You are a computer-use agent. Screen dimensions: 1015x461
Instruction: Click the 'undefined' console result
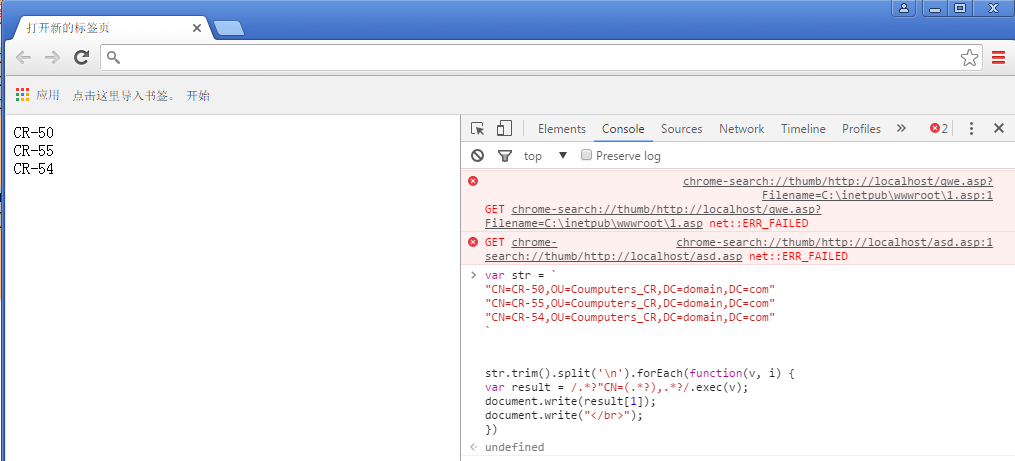[x=515, y=447]
